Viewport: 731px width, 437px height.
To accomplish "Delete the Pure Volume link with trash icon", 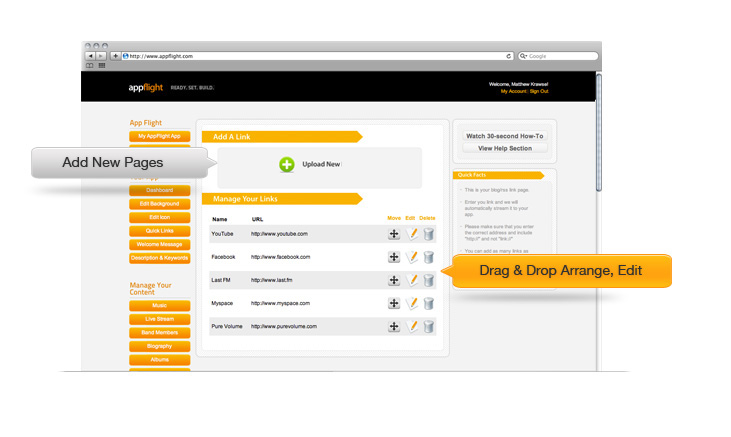I will pyautogui.click(x=429, y=326).
